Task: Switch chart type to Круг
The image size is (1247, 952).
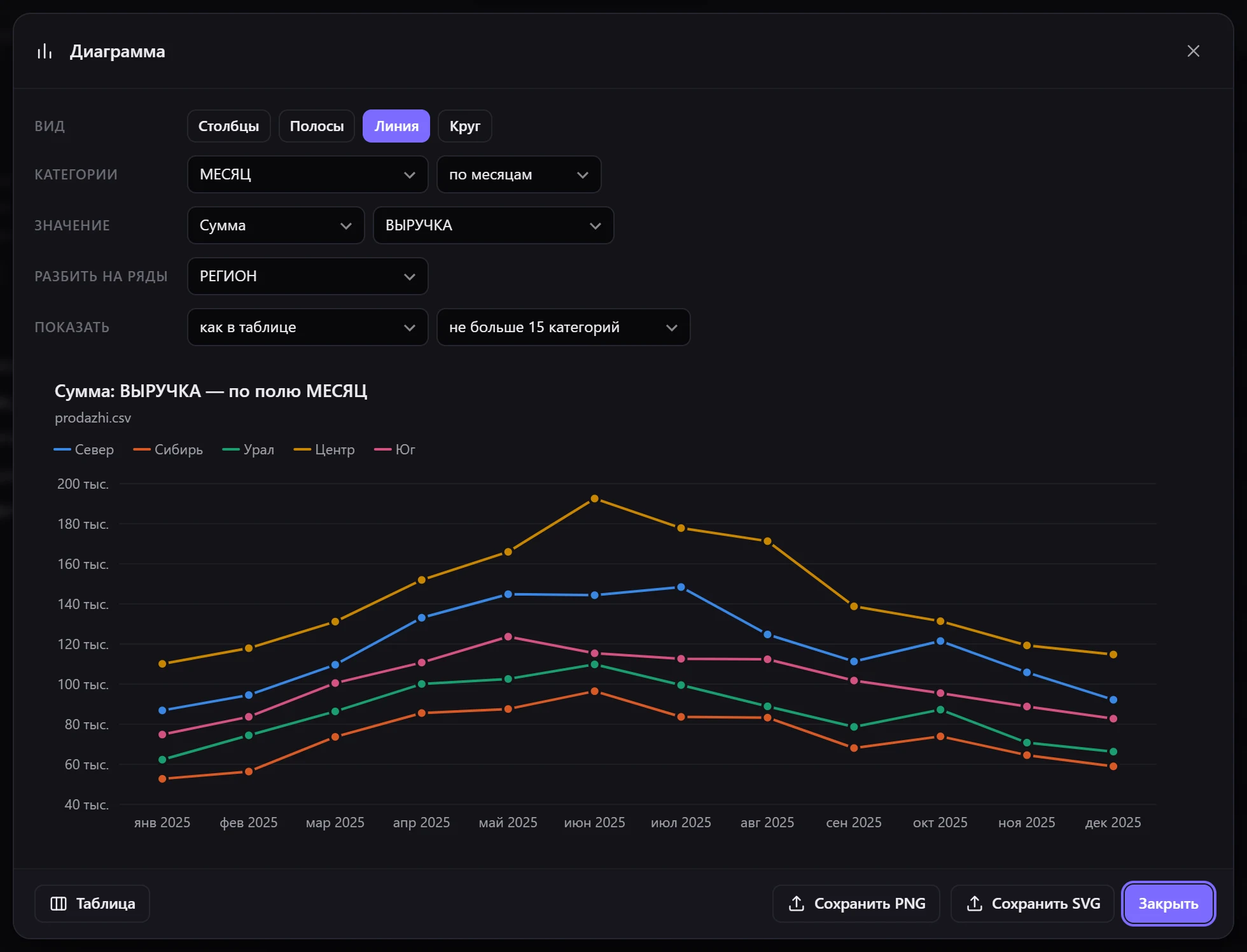Action: click(x=465, y=126)
